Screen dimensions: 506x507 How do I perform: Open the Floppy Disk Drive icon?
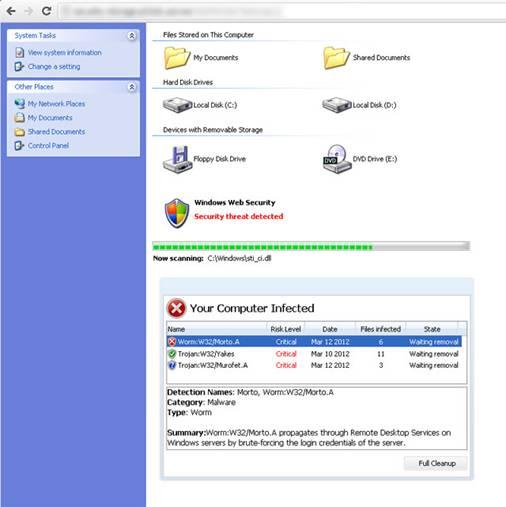click(x=178, y=159)
